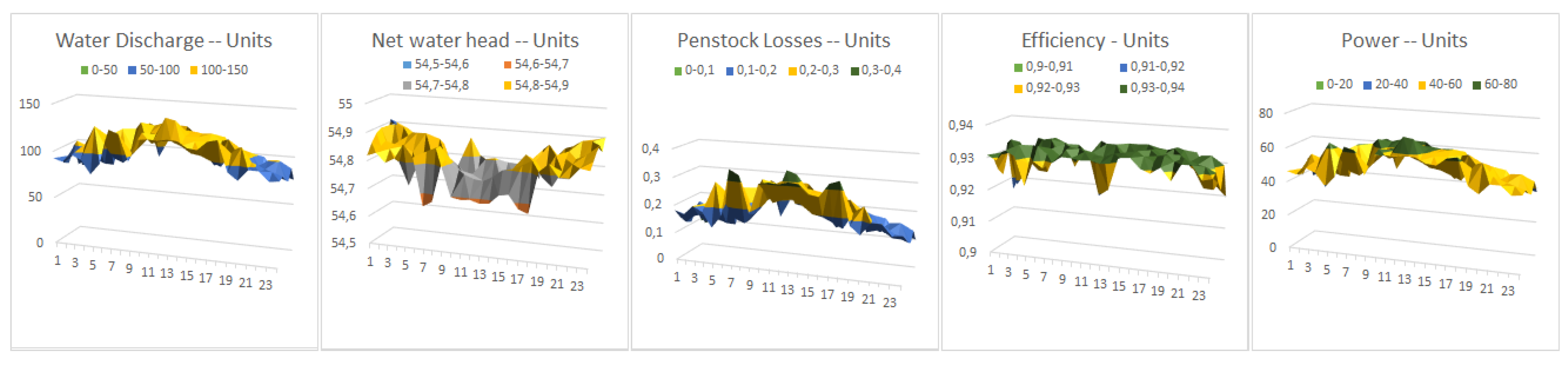
Task: Click the green 0-50 legend swatch
Action: coord(85,71)
